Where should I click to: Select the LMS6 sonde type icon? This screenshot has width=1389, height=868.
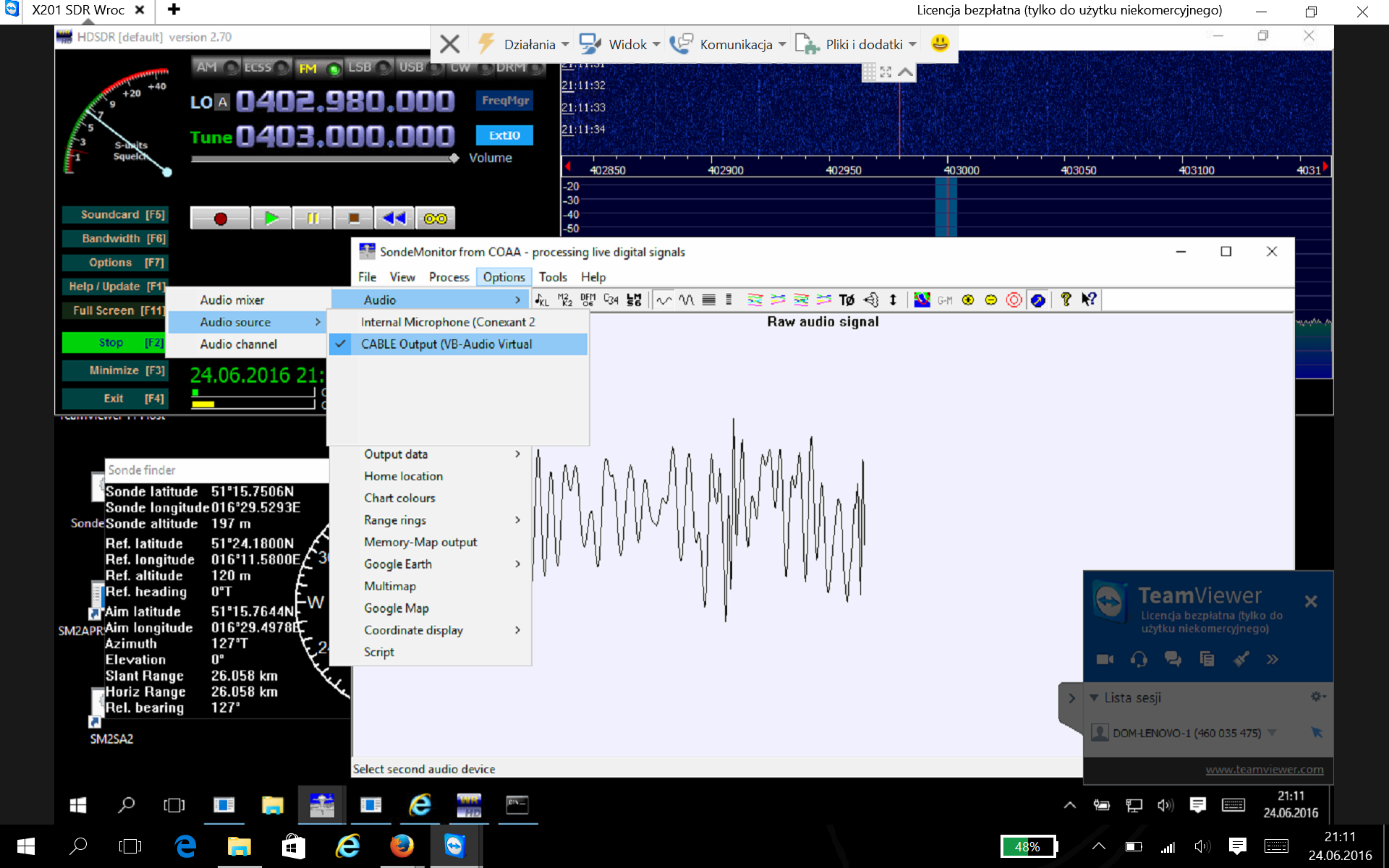coord(634,299)
